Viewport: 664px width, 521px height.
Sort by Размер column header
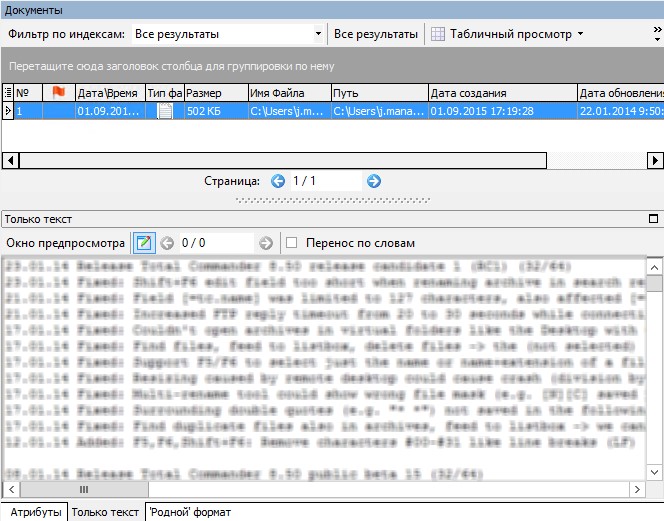point(216,93)
